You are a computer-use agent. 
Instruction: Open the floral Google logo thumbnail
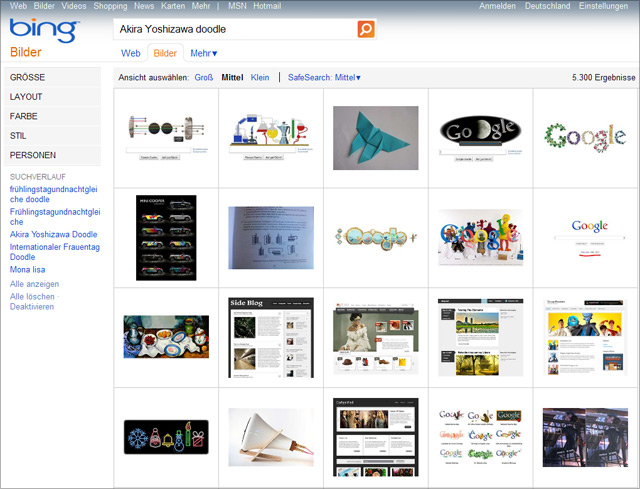585,138
